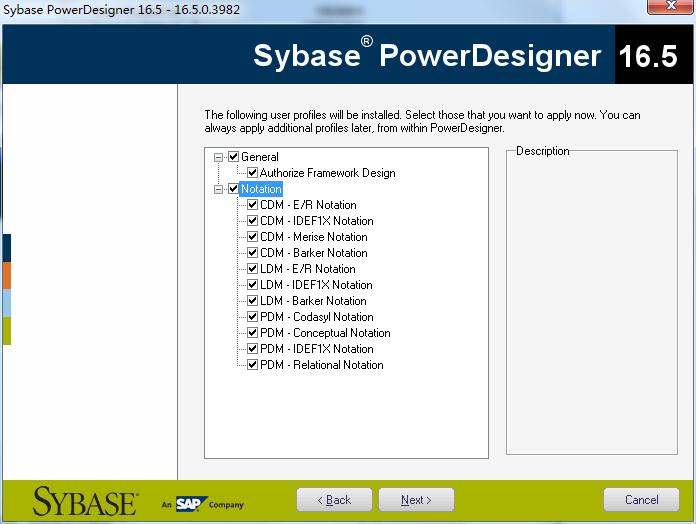Select LDM - E/R Notation text

point(308,268)
